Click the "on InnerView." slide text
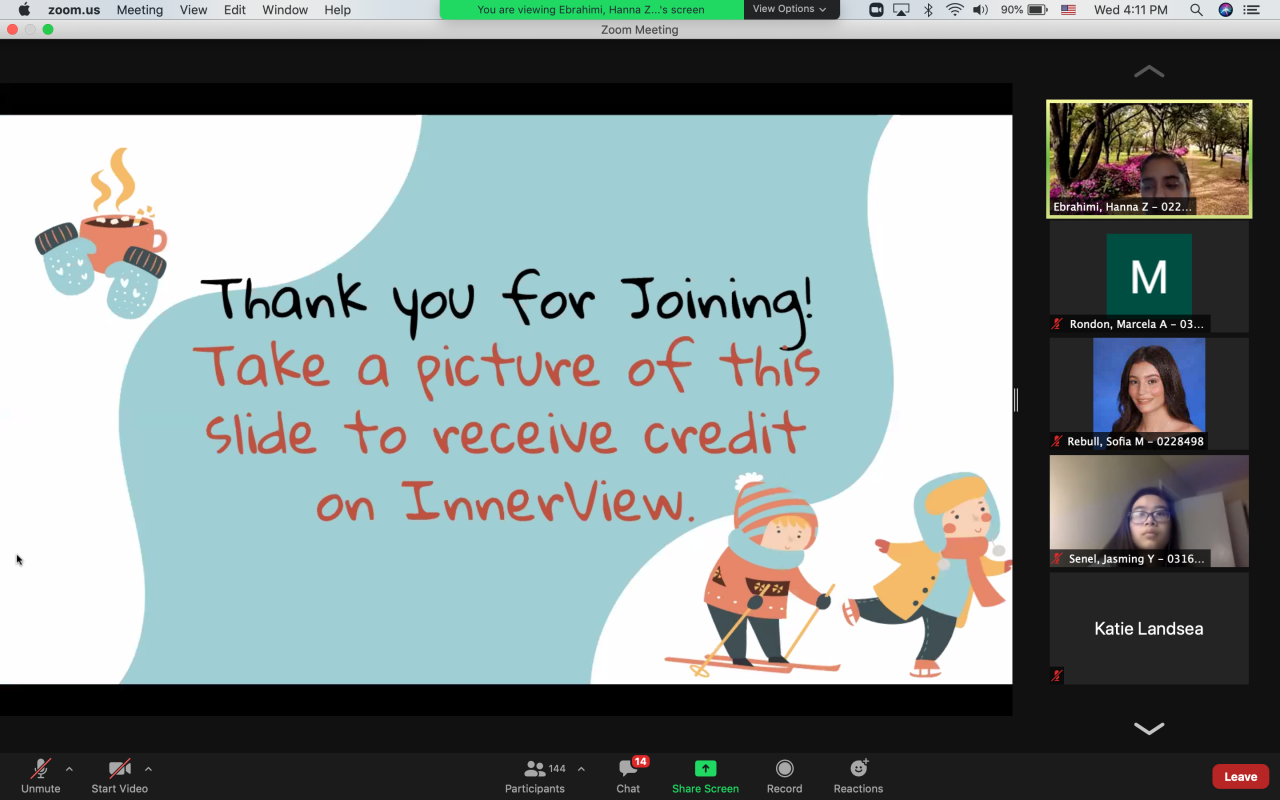1280x800 pixels. click(x=505, y=500)
